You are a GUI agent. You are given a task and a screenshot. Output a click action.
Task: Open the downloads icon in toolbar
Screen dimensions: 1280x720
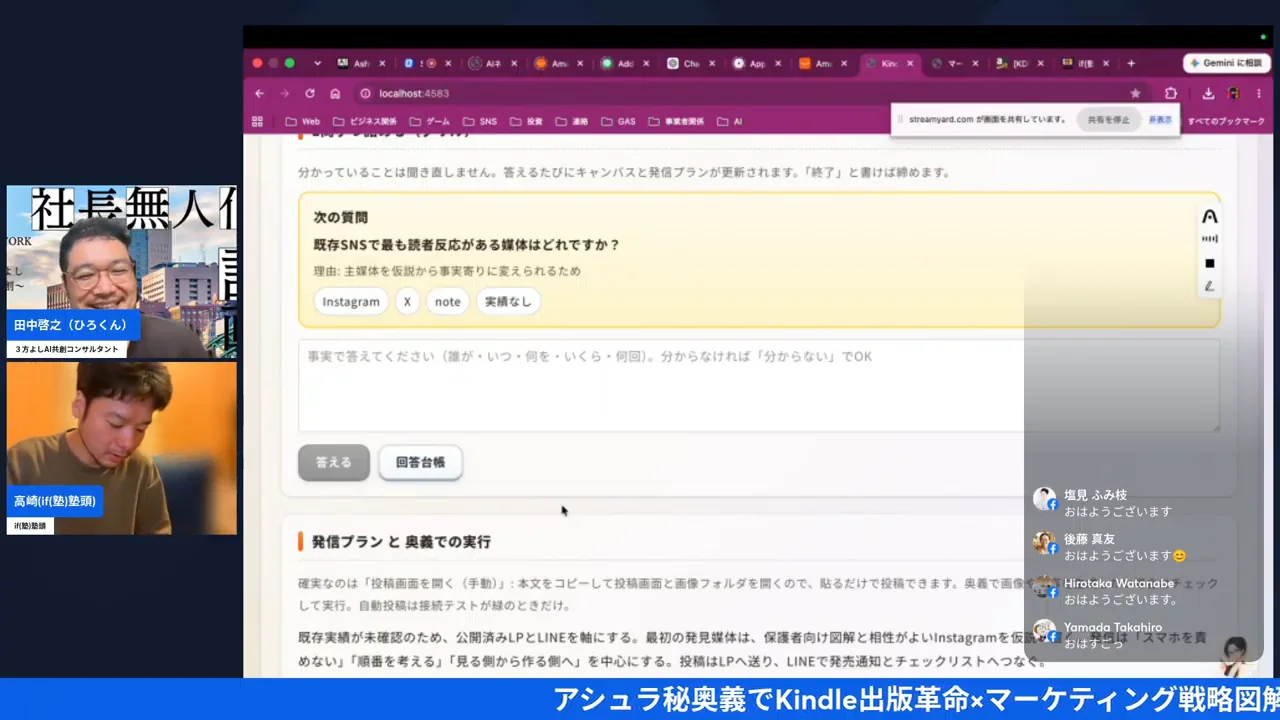coord(1208,93)
